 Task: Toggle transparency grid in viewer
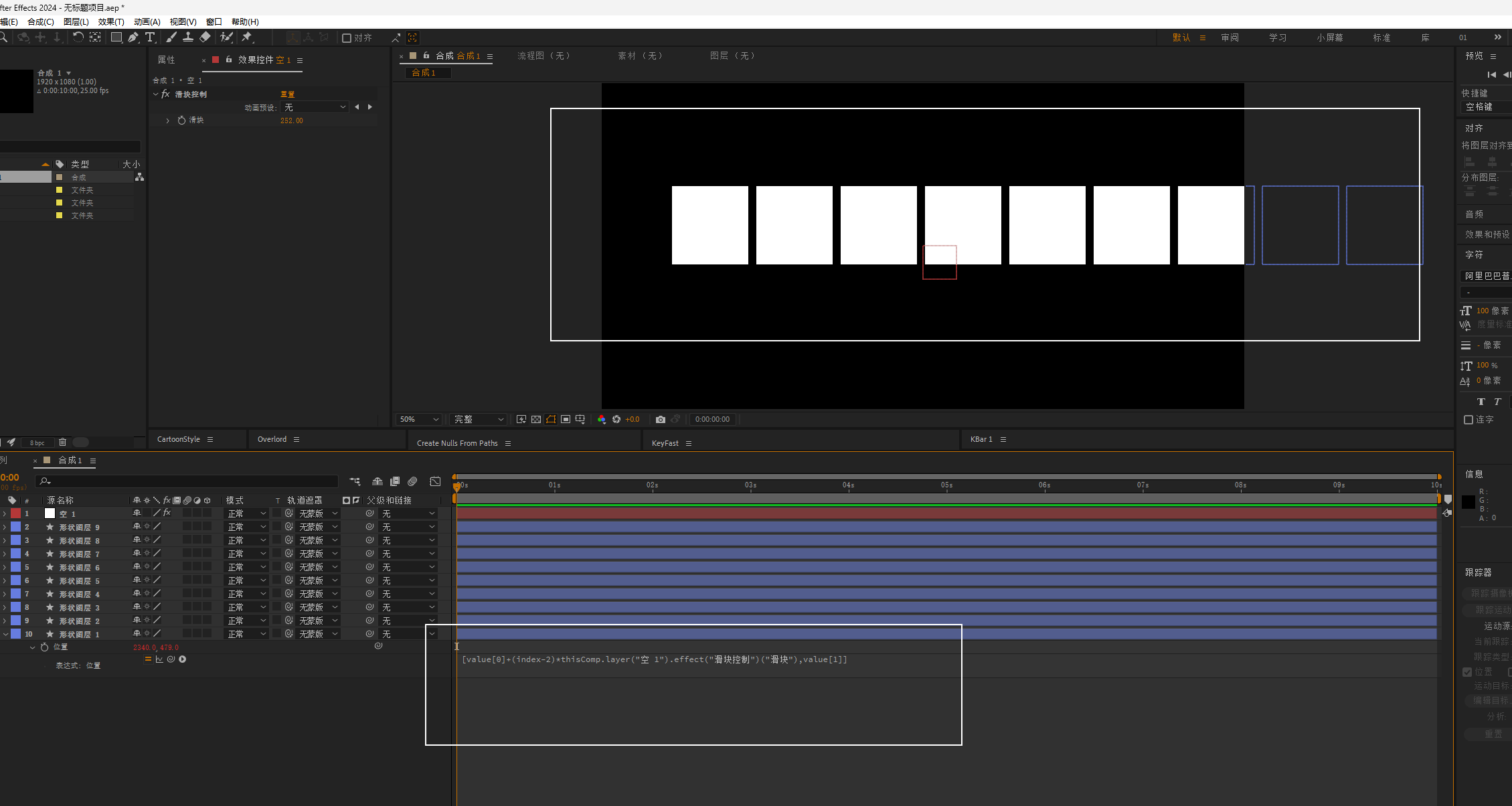click(536, 420)
